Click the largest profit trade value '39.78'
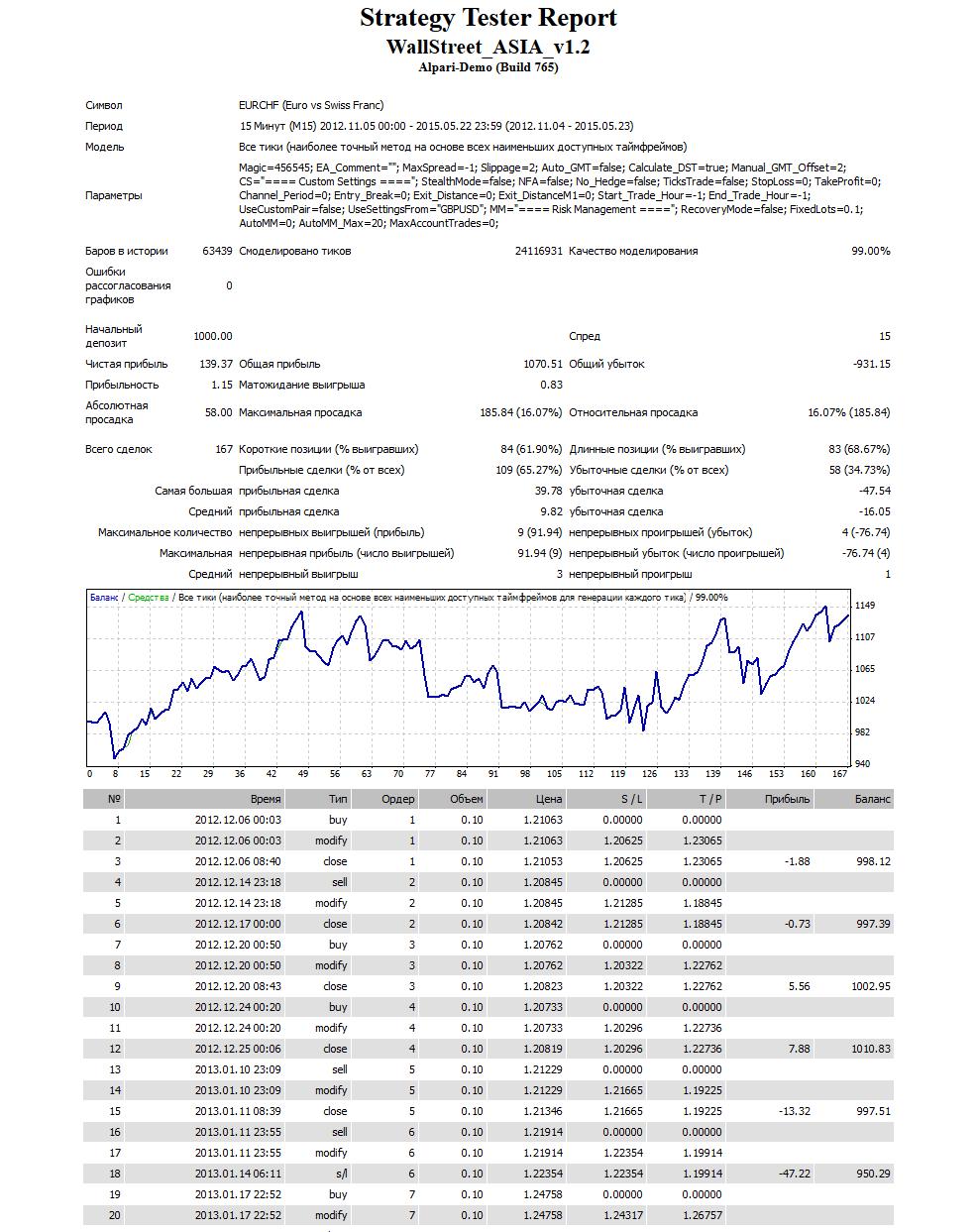This screenshot has height=1232, width=977. point(549,491)
